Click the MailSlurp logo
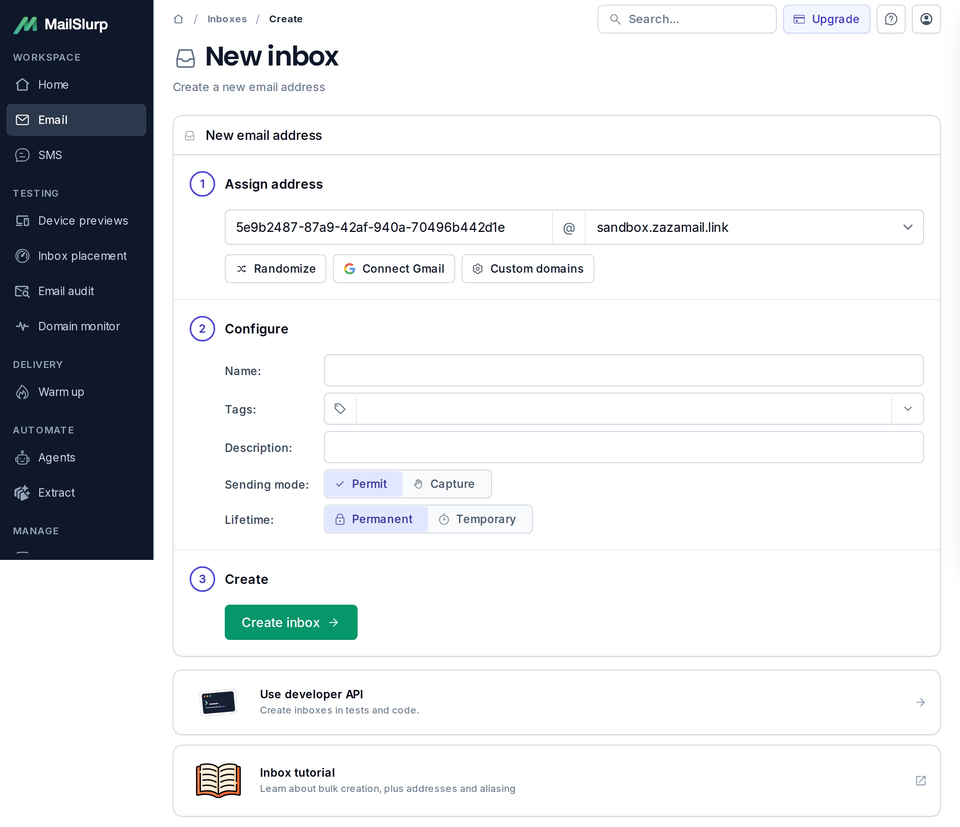960x827 pixels. pos(61,24)
